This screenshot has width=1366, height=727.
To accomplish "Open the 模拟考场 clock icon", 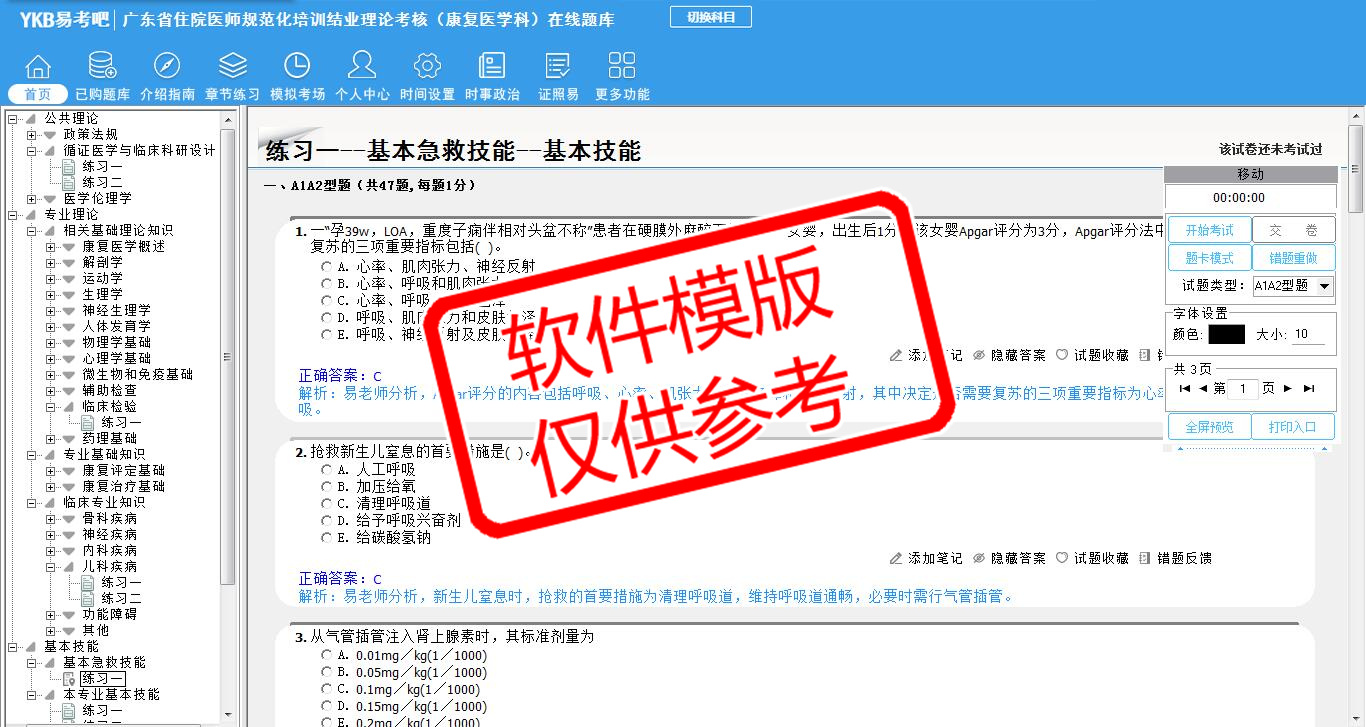I will (297, 68).
